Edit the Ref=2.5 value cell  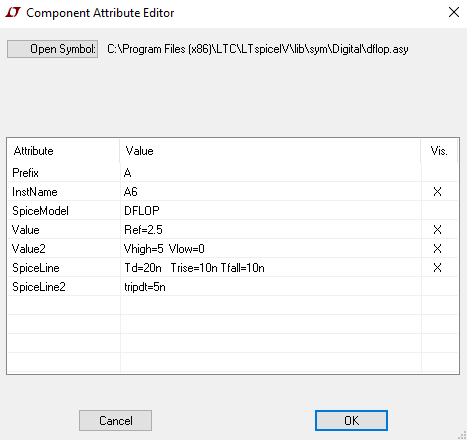[x=271, y=230]
